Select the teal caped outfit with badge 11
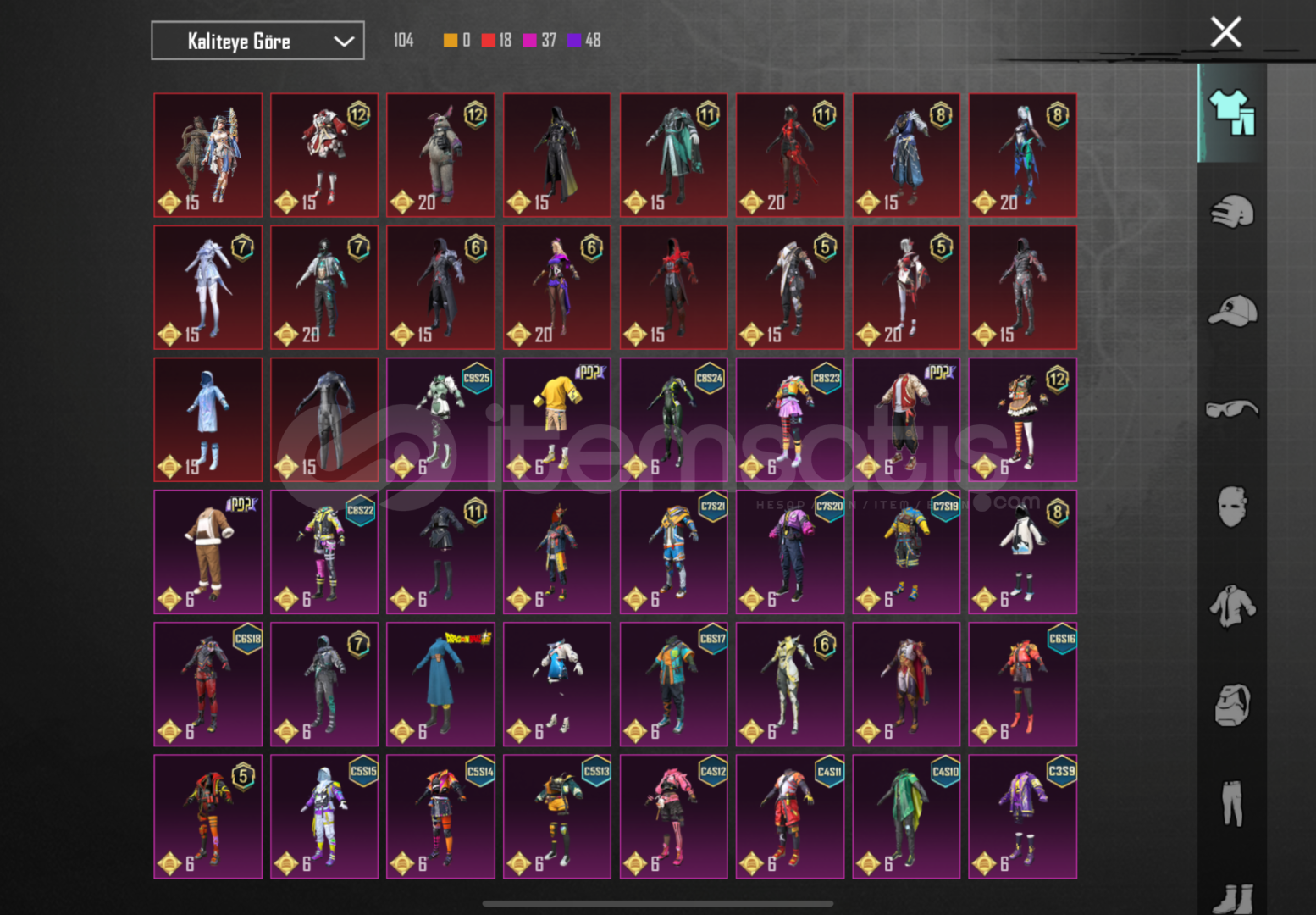 pyautogui.click(x=673, y=155)
